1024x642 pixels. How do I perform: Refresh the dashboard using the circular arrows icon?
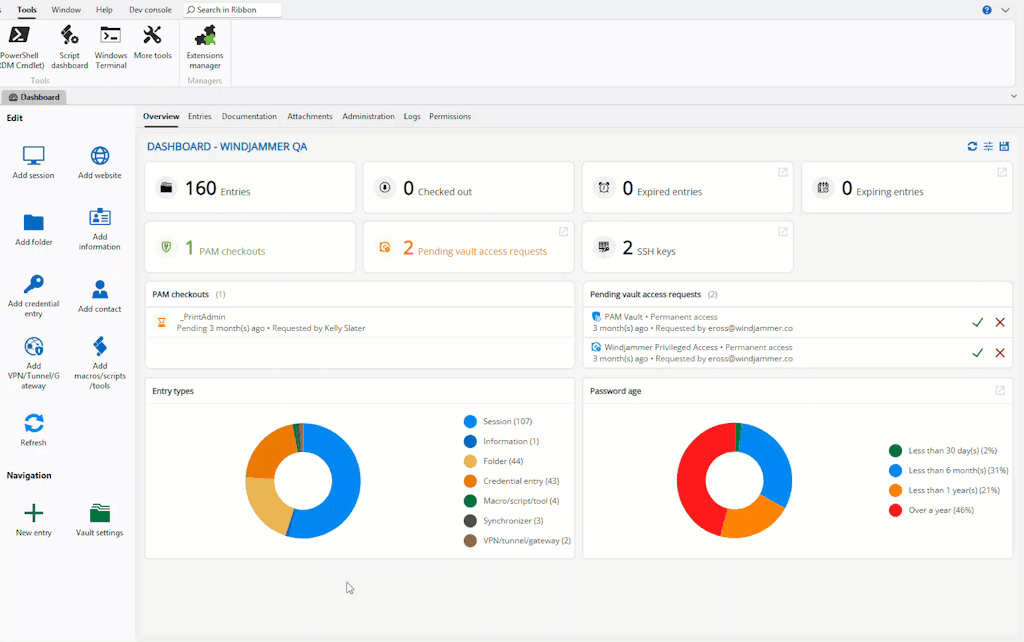(971, 146)
